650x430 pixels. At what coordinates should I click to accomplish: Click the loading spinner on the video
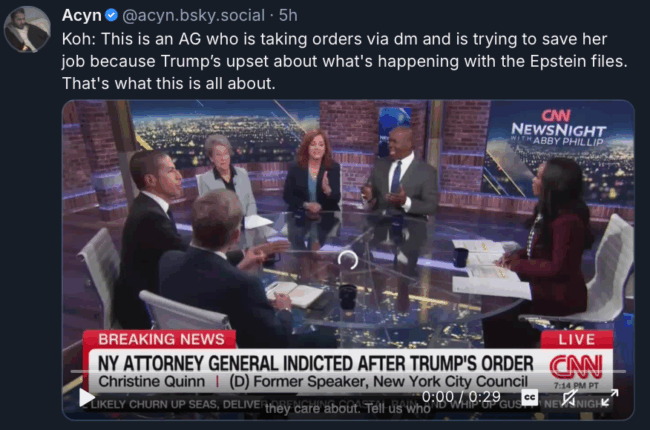347,260
